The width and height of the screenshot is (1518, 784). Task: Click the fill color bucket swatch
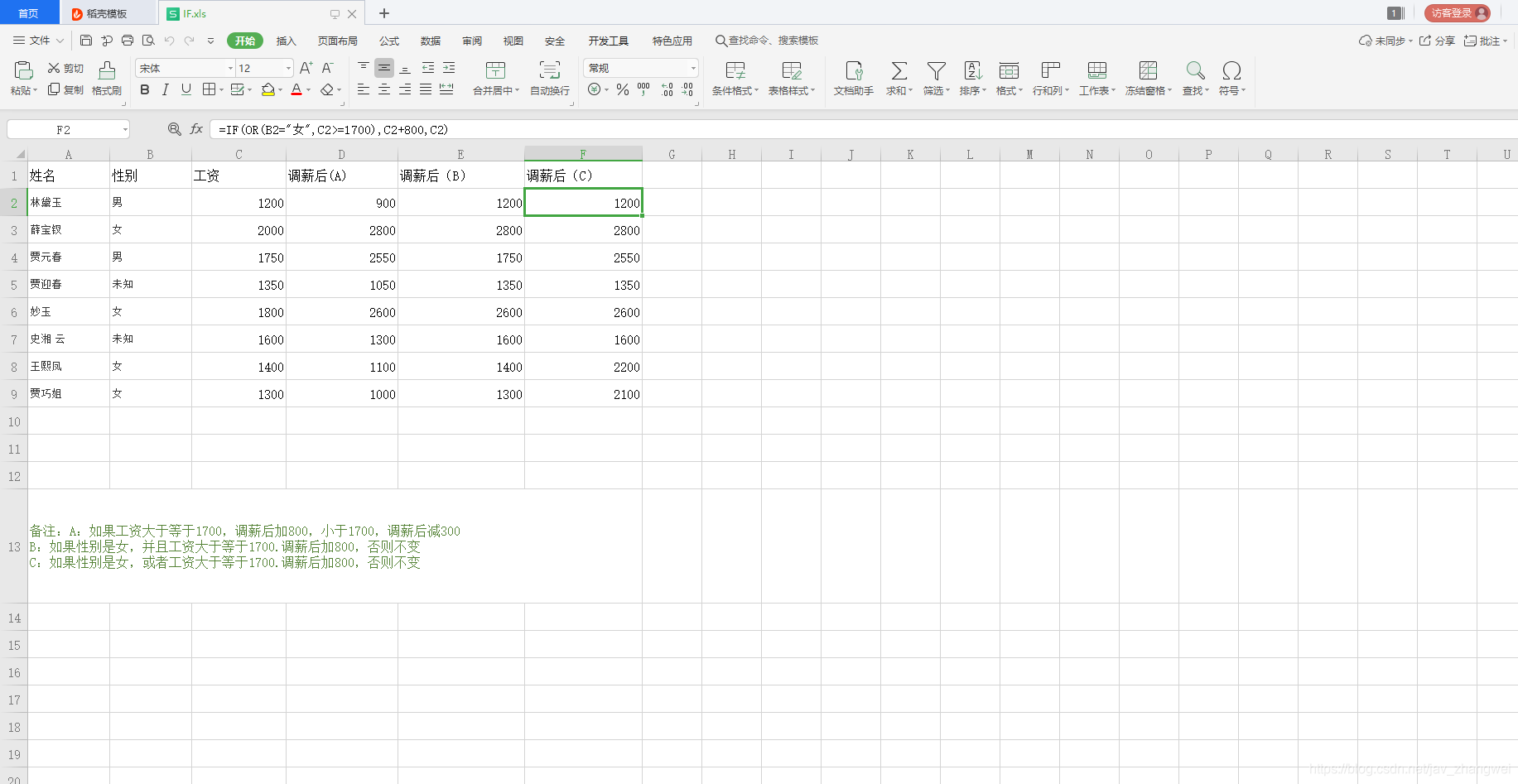pyautogui.click(x=267, y=89)
